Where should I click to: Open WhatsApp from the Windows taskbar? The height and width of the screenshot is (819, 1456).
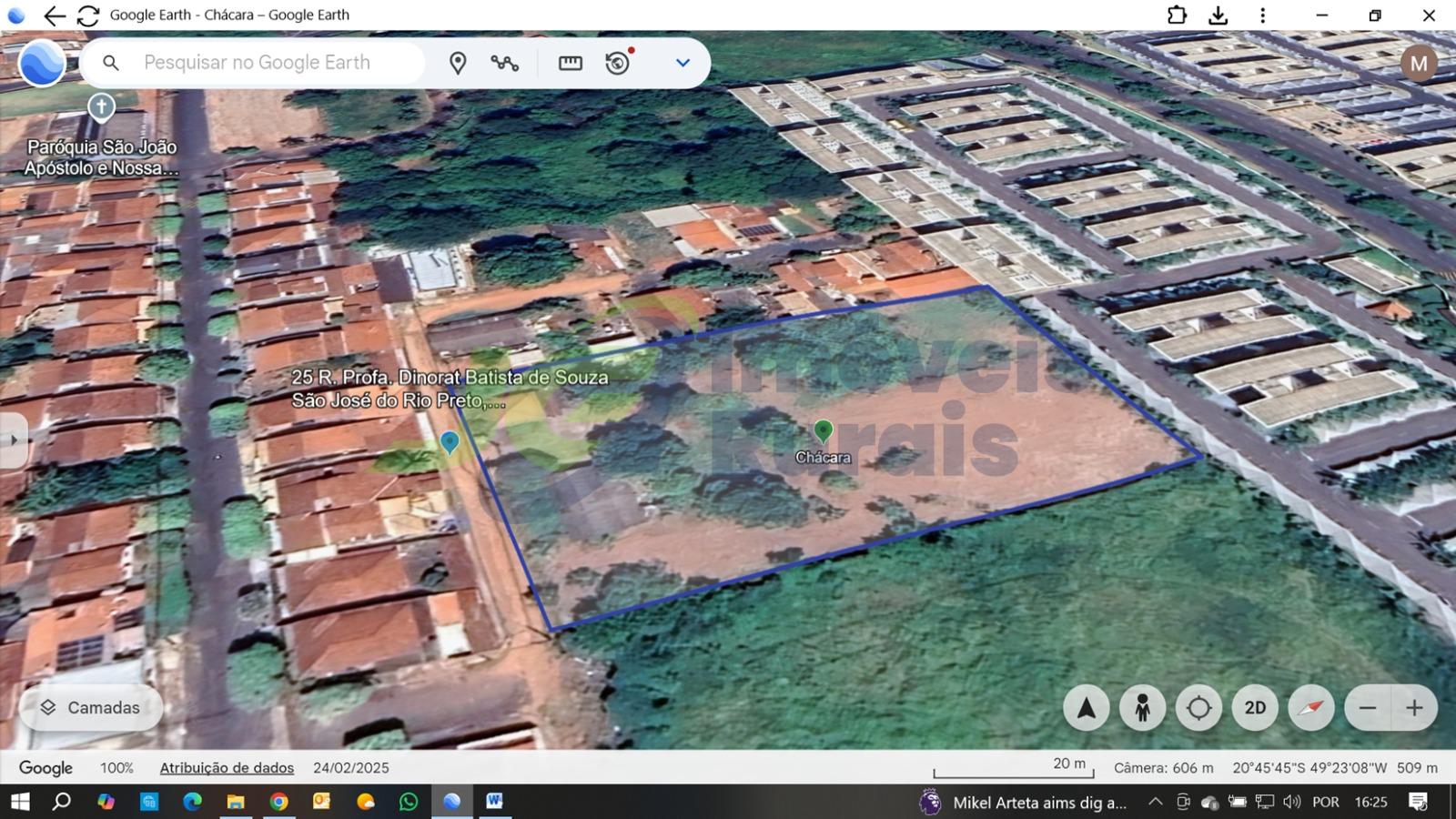click(x=409, y=802)
